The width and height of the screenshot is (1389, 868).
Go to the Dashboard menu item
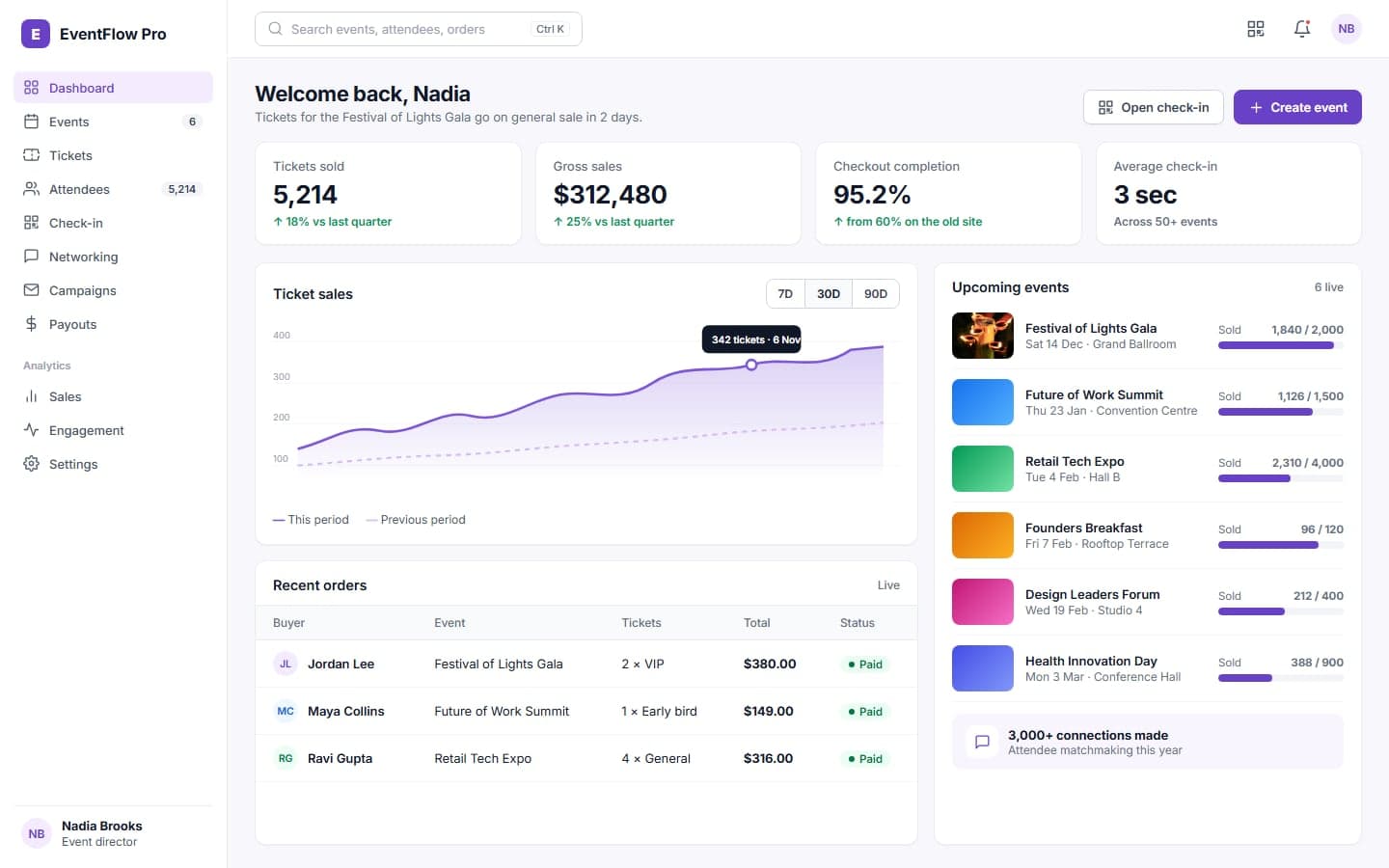tap(113, 88)
